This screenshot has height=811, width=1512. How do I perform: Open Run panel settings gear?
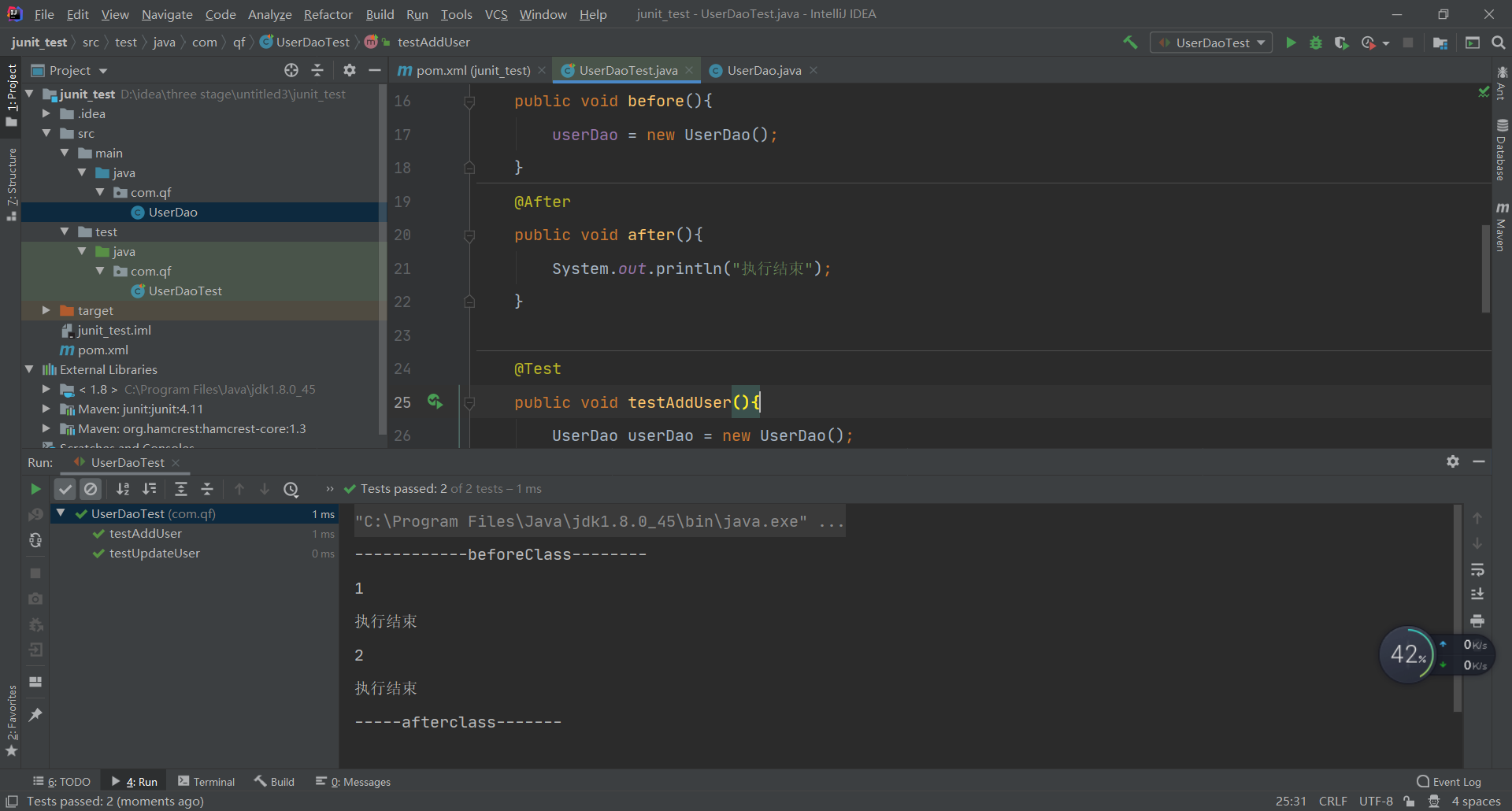point(1453,462)
